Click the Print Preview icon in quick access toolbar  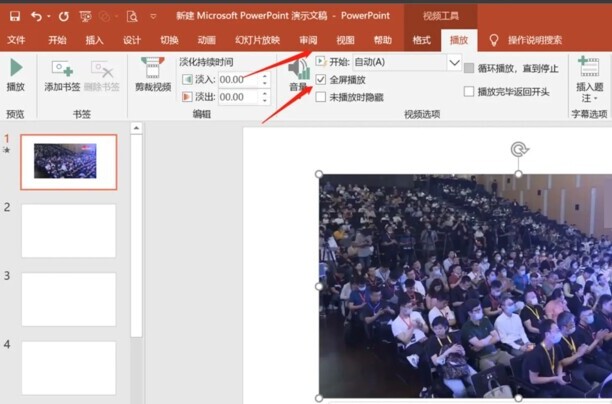click(132, 16)
